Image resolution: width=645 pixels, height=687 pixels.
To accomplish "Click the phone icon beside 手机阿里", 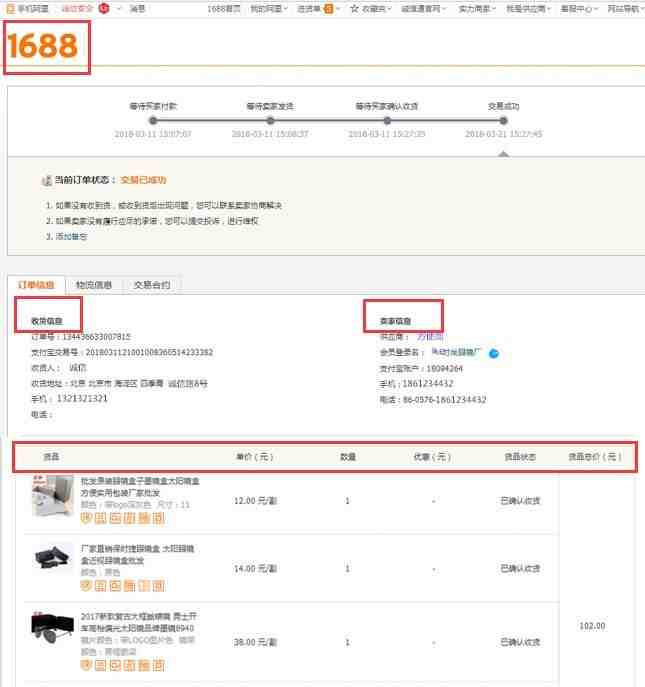I will tap(11, 8).
